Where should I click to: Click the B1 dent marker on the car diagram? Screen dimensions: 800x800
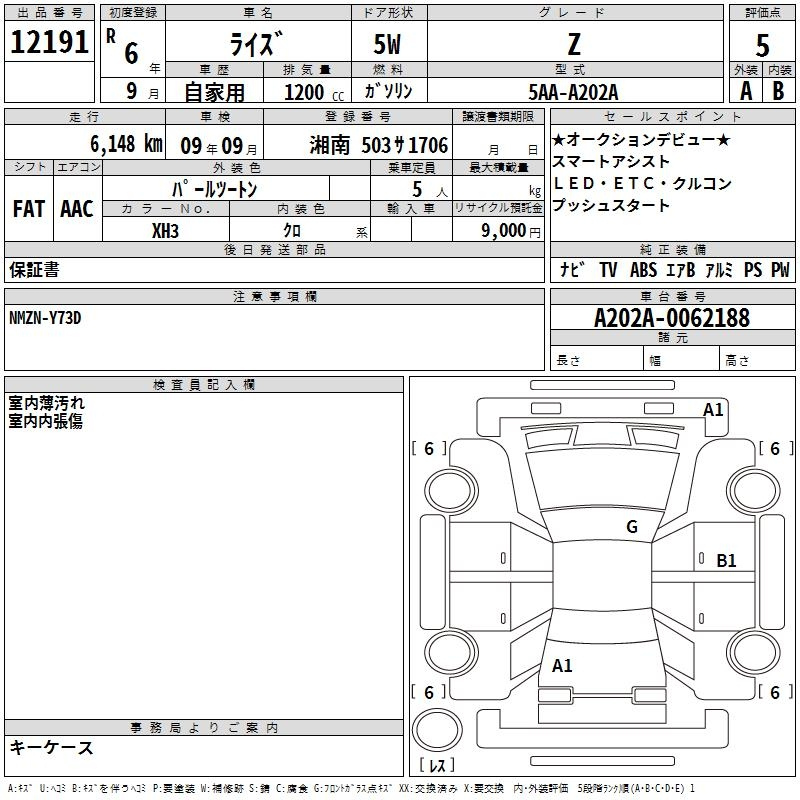pyautogui.click(x=726, y=561)
